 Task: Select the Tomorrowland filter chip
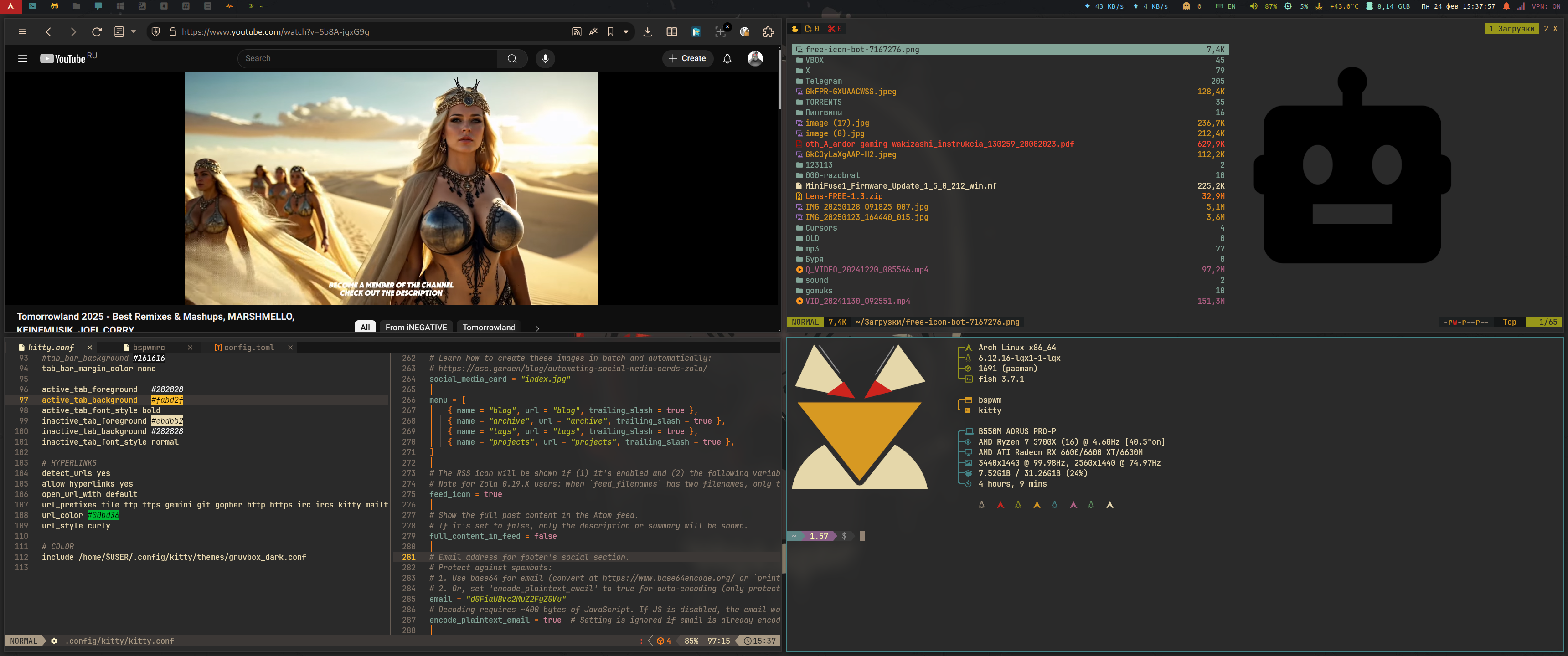(488, 328)
